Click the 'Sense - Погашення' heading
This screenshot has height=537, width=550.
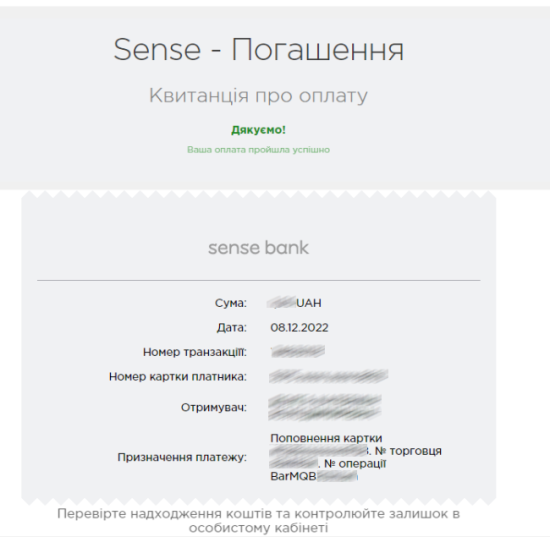click(259, 49)
